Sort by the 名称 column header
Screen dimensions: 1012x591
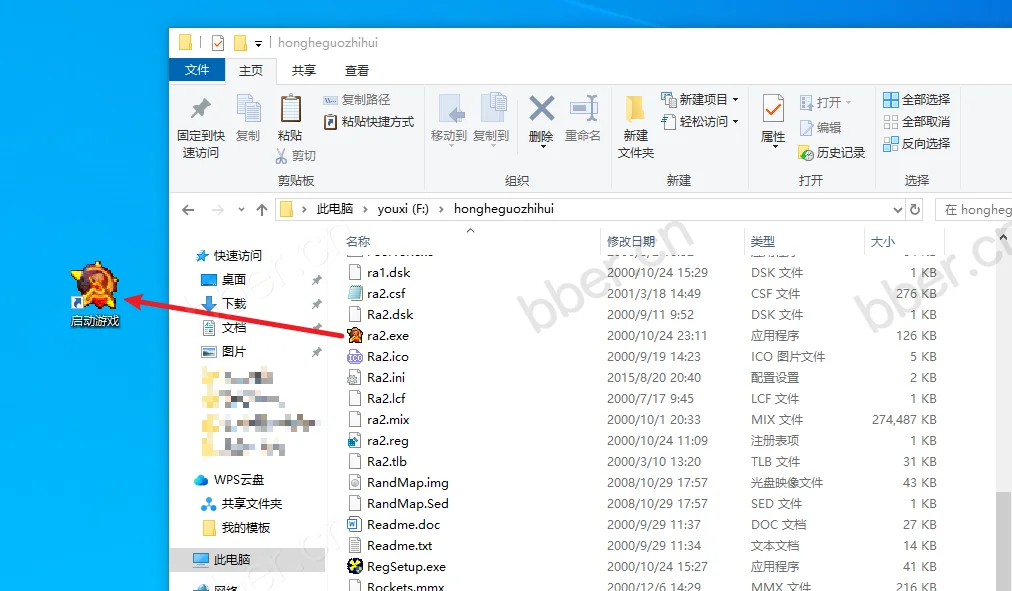click(x=358, y=241)
